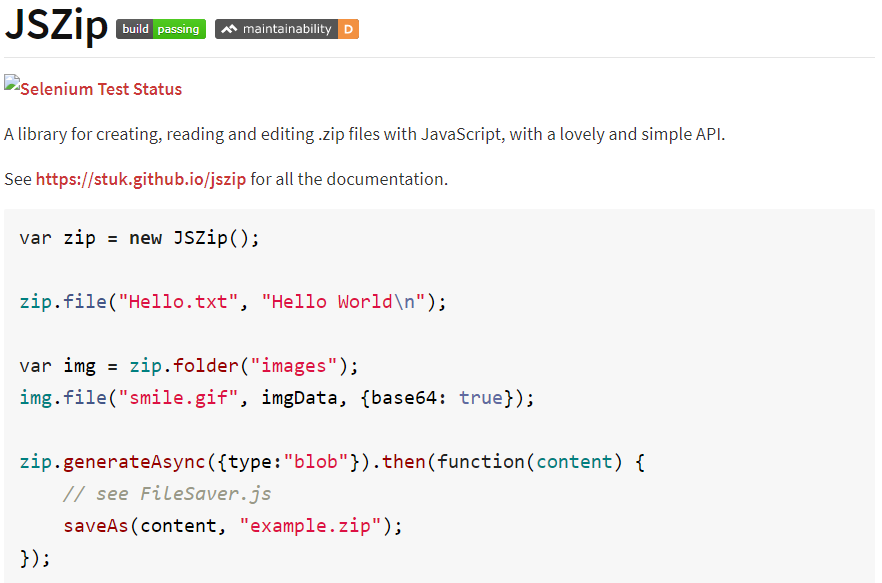Click the "example.zip" string

[310, 526]
